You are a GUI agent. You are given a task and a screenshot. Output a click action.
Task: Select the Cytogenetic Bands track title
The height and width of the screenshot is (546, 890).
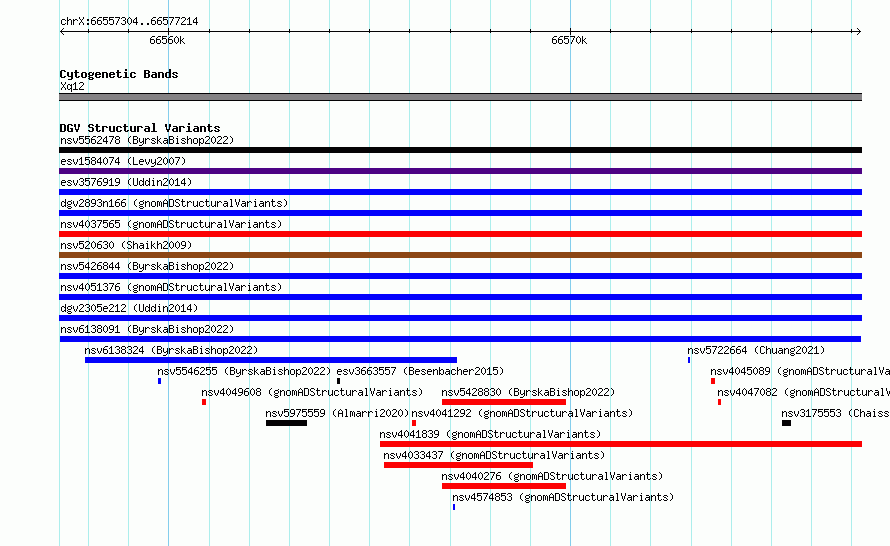(119, 74)
